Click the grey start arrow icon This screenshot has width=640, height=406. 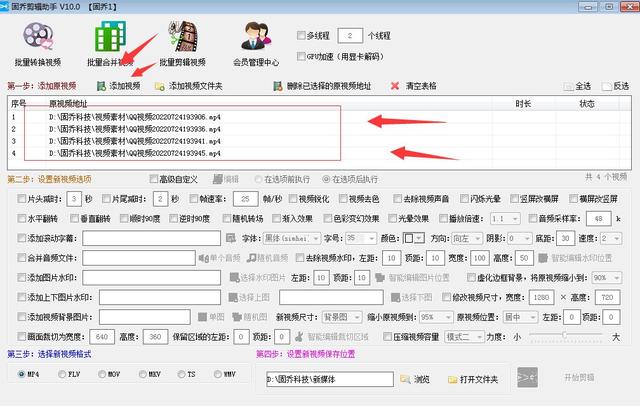point(527,377)
